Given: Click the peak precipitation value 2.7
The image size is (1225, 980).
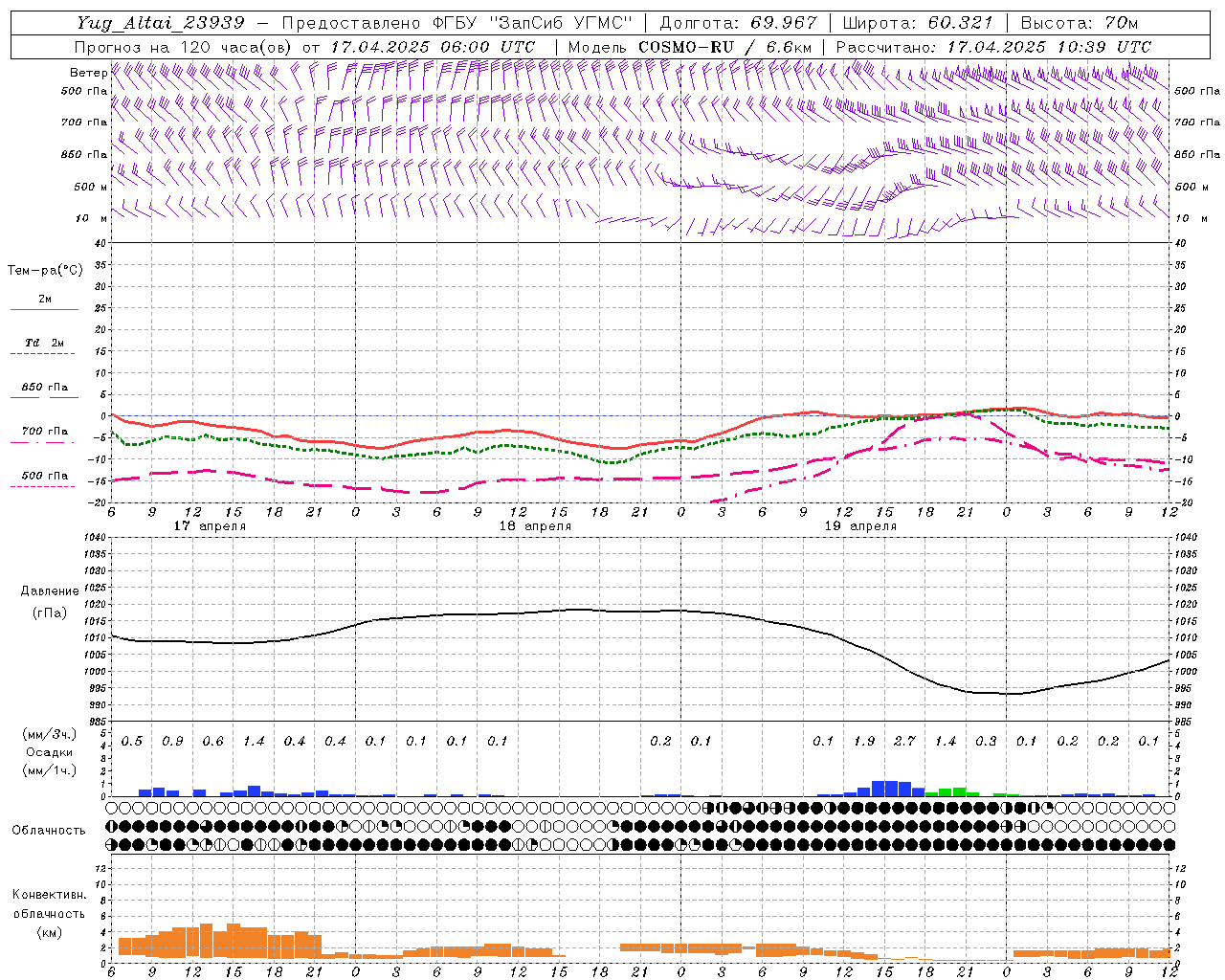Looking at the screenshot, I should click(x=904, y=742).
